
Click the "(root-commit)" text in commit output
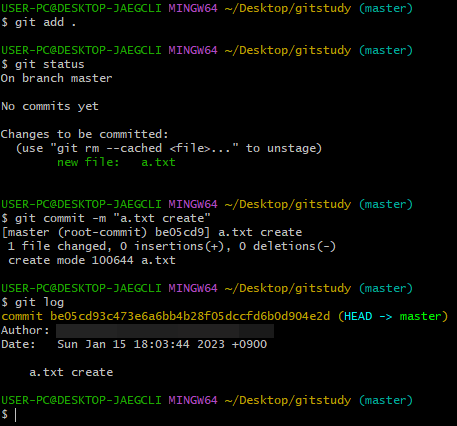pos(102,232)
